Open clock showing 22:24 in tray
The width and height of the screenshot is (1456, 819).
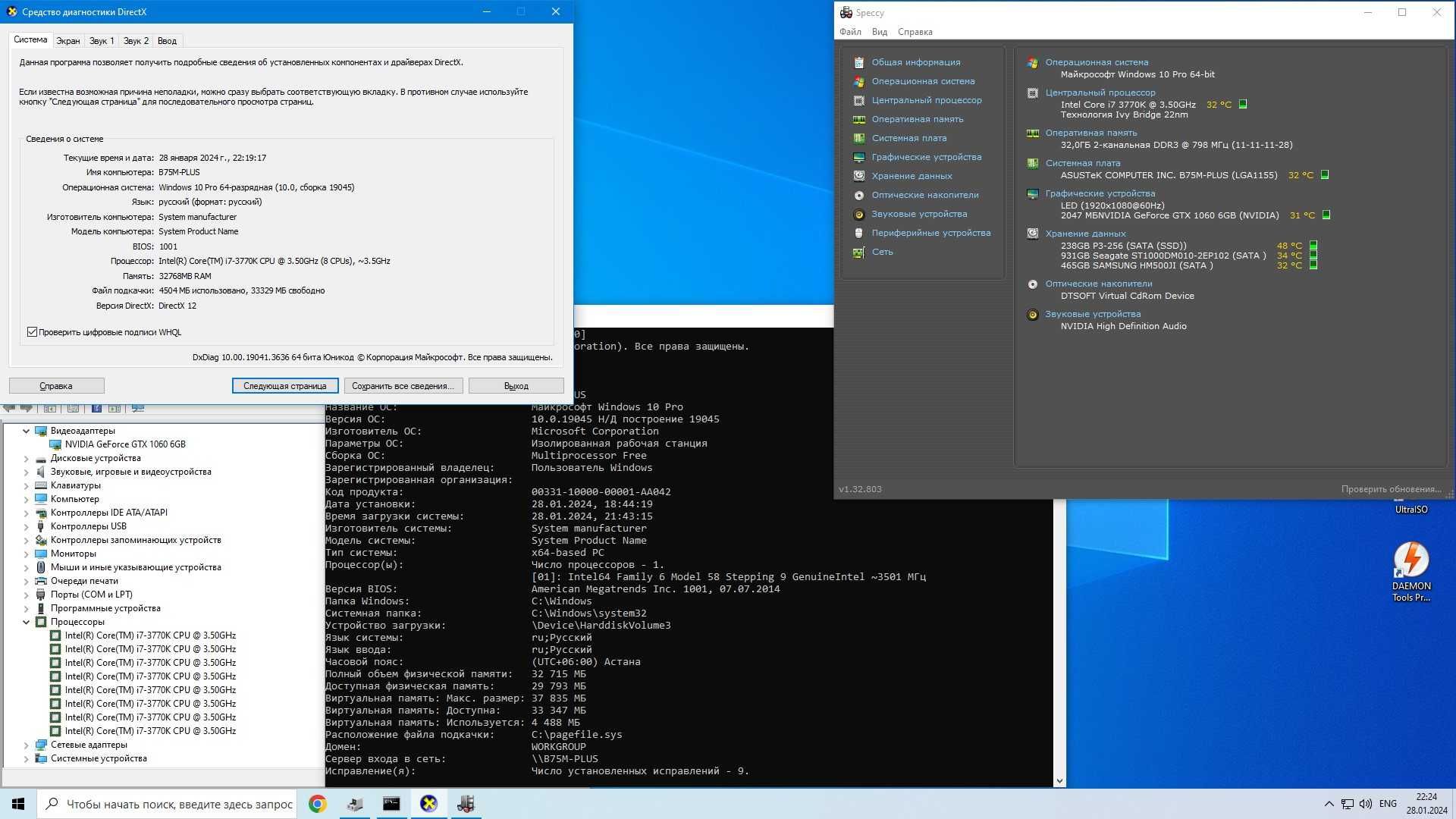pyautogui.click(x=1426, y=804)
